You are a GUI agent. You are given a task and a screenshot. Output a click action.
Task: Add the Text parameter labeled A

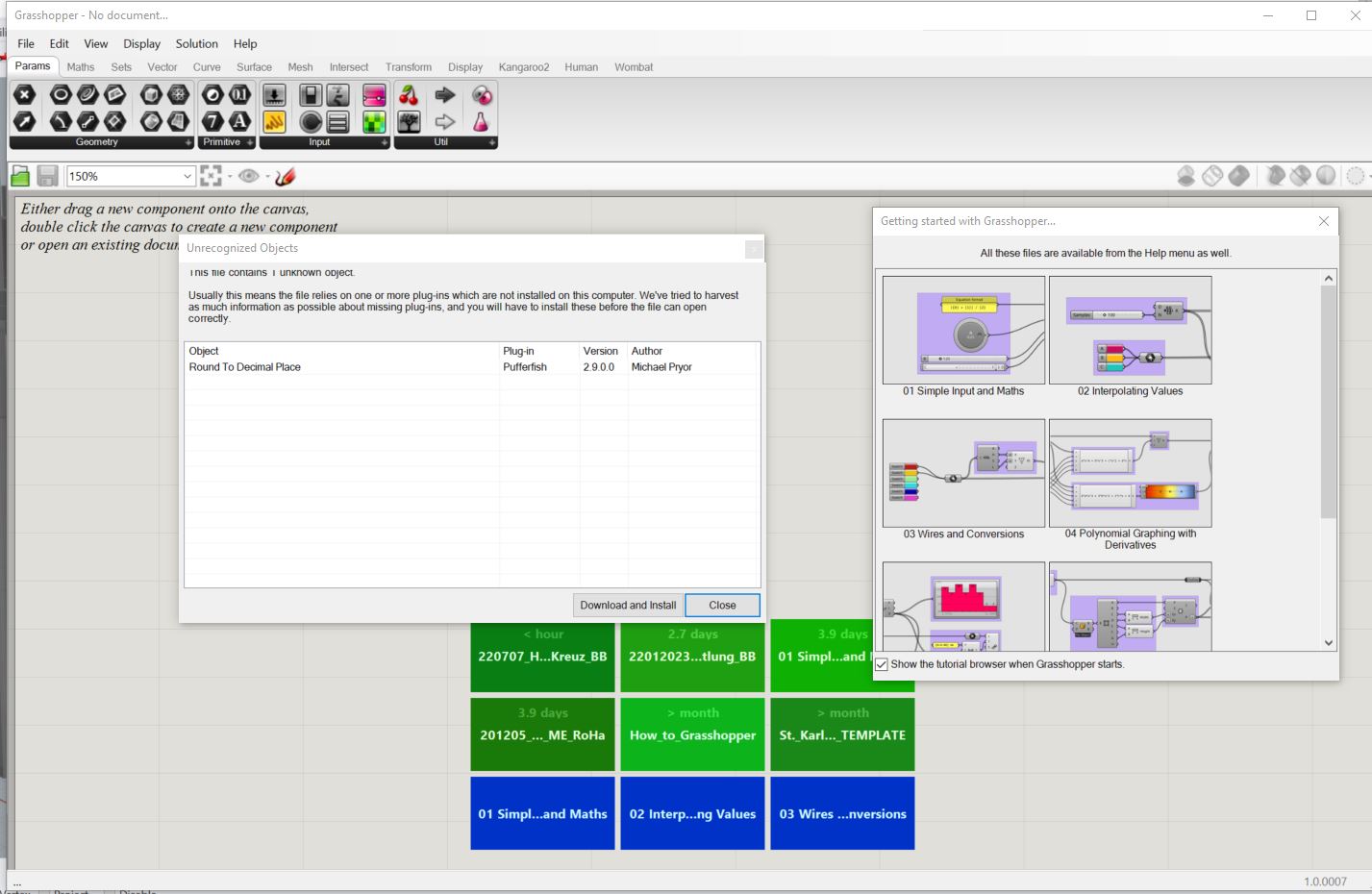click(x=239, y=121)
